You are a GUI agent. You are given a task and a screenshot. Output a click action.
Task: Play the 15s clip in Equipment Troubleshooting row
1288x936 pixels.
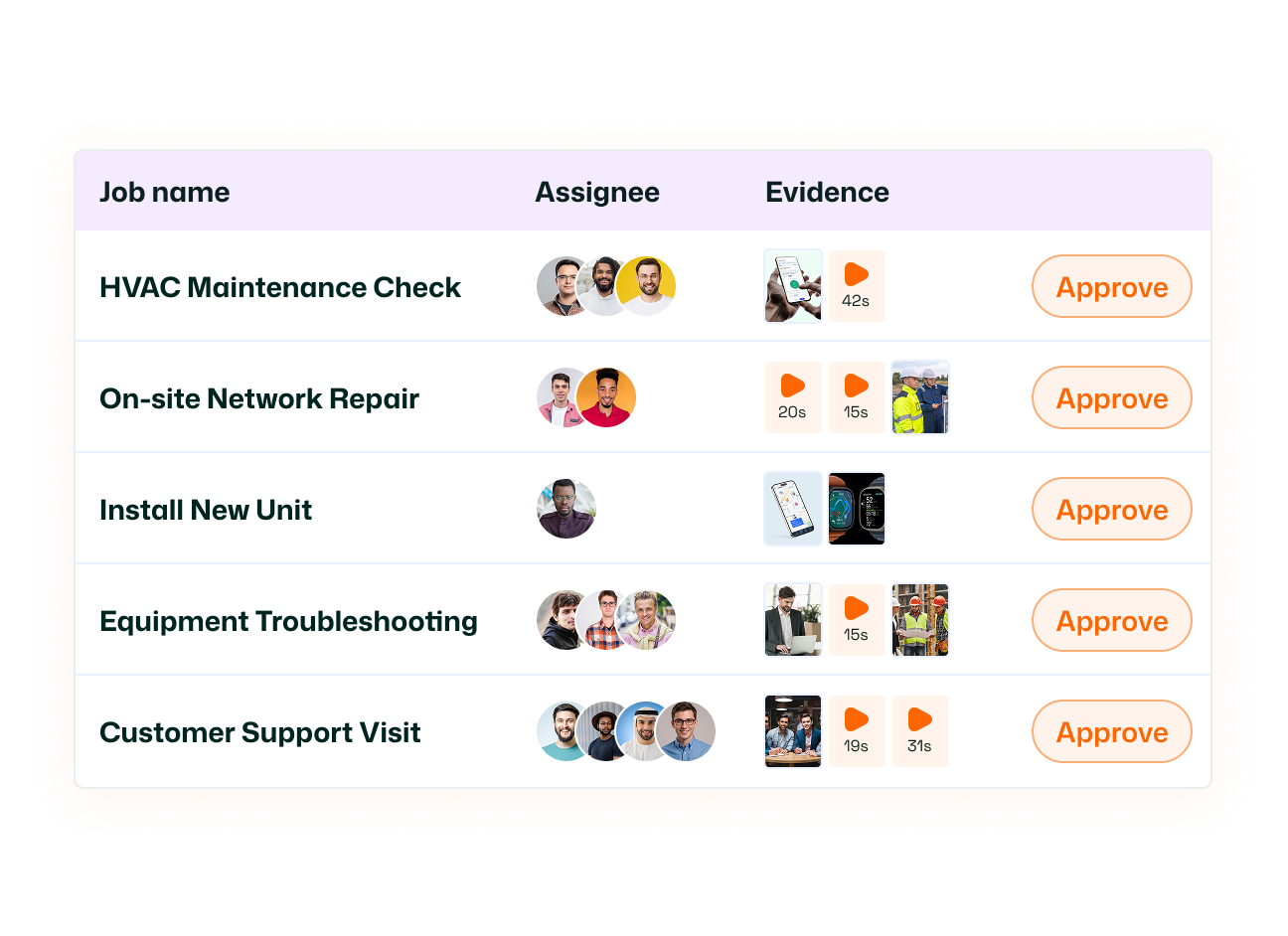point(856,620)
